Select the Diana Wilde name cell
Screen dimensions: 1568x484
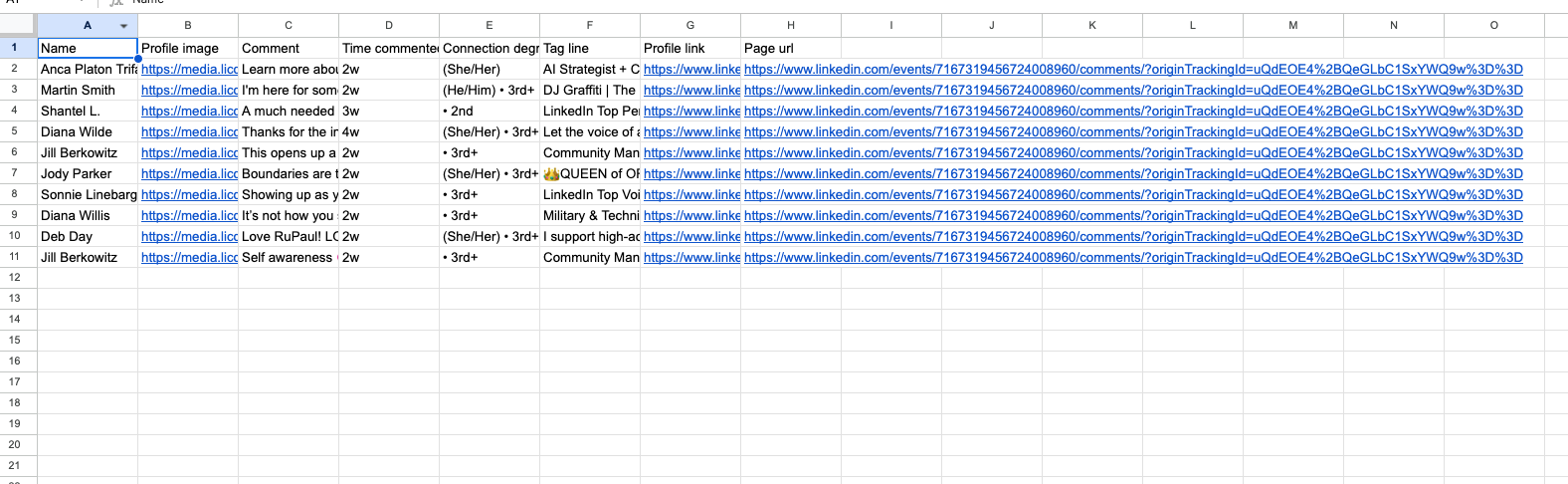click(88, 131)
